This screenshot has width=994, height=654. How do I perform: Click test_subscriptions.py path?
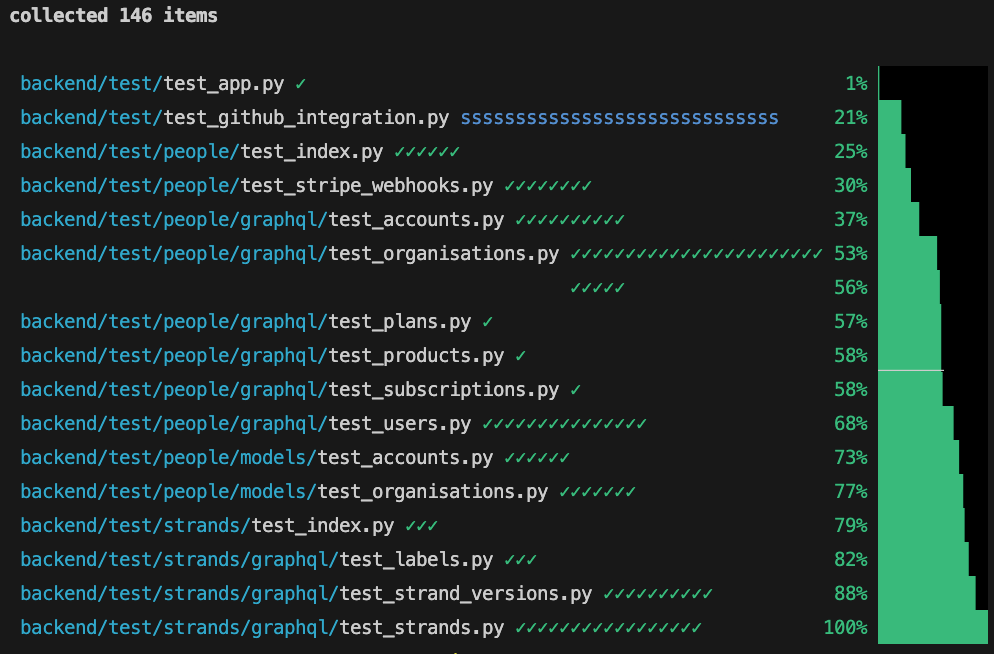(290, 390)
